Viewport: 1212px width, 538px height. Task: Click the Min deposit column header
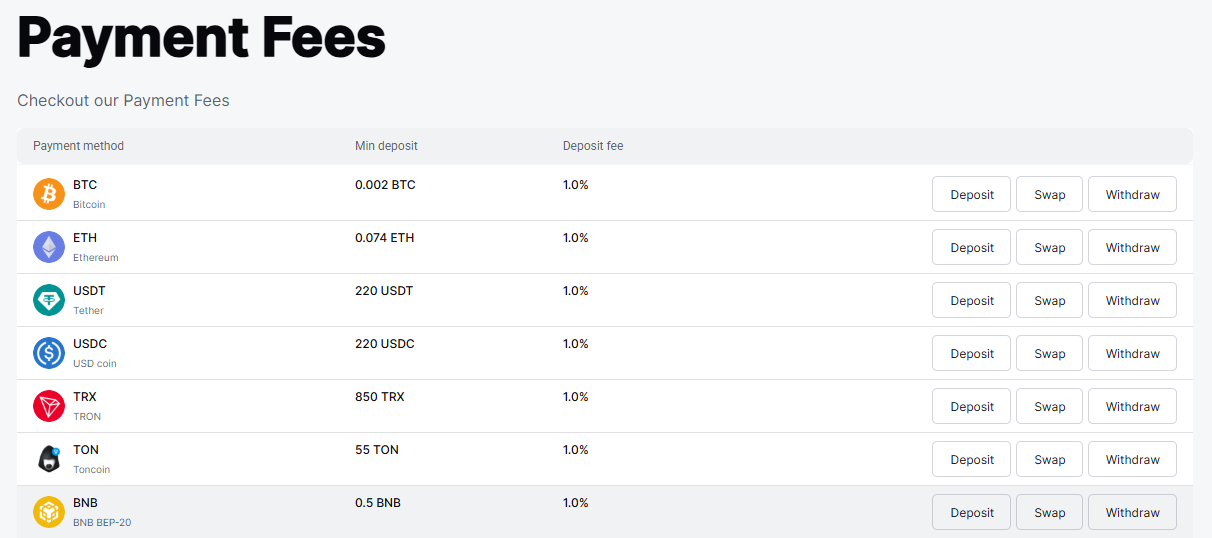point(386,146)
